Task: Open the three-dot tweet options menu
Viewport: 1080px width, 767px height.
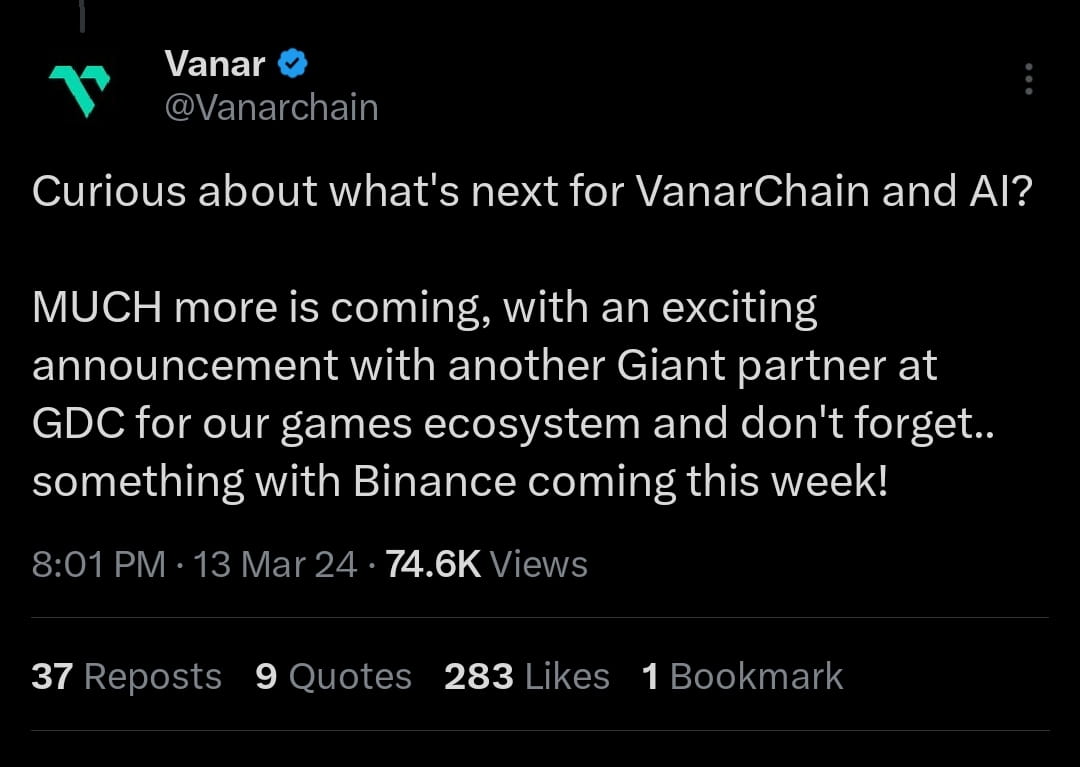Action: pos(1028,80)
